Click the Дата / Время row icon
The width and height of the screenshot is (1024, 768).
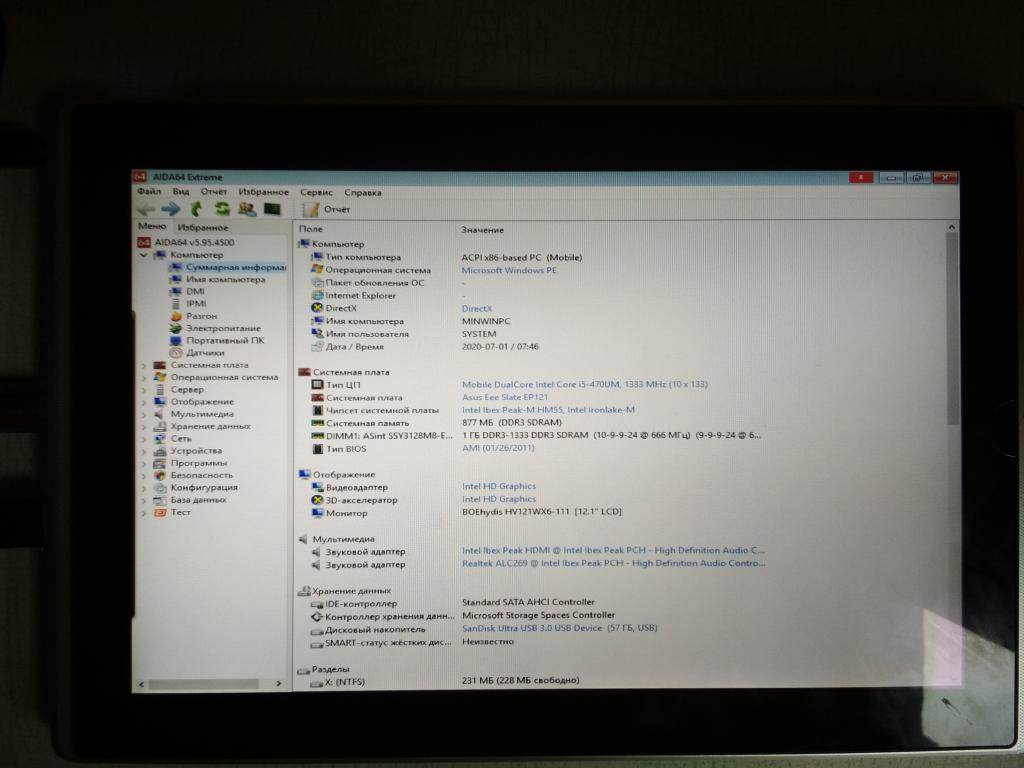[317, 347]
